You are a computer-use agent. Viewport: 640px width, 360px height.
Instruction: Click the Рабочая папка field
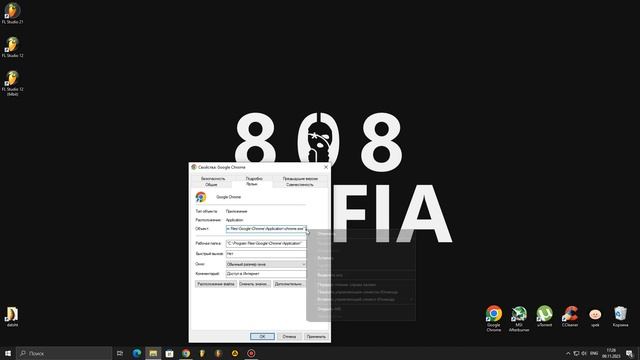(266, 243)
